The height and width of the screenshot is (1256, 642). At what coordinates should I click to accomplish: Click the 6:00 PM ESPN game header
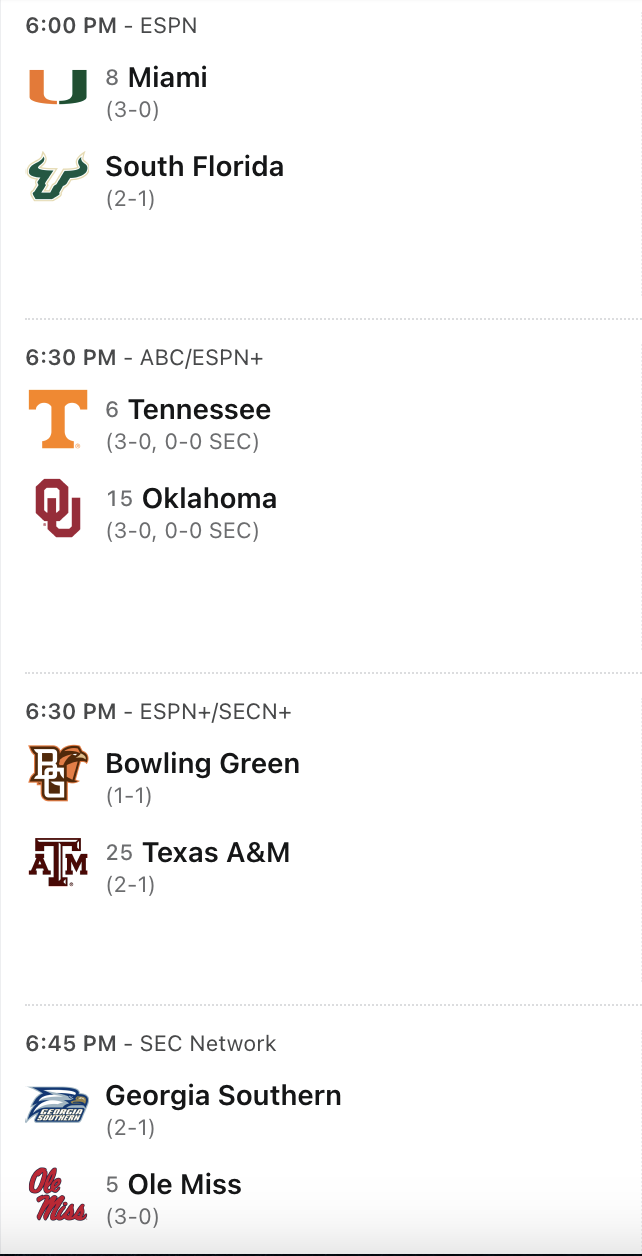pos(111,26)
